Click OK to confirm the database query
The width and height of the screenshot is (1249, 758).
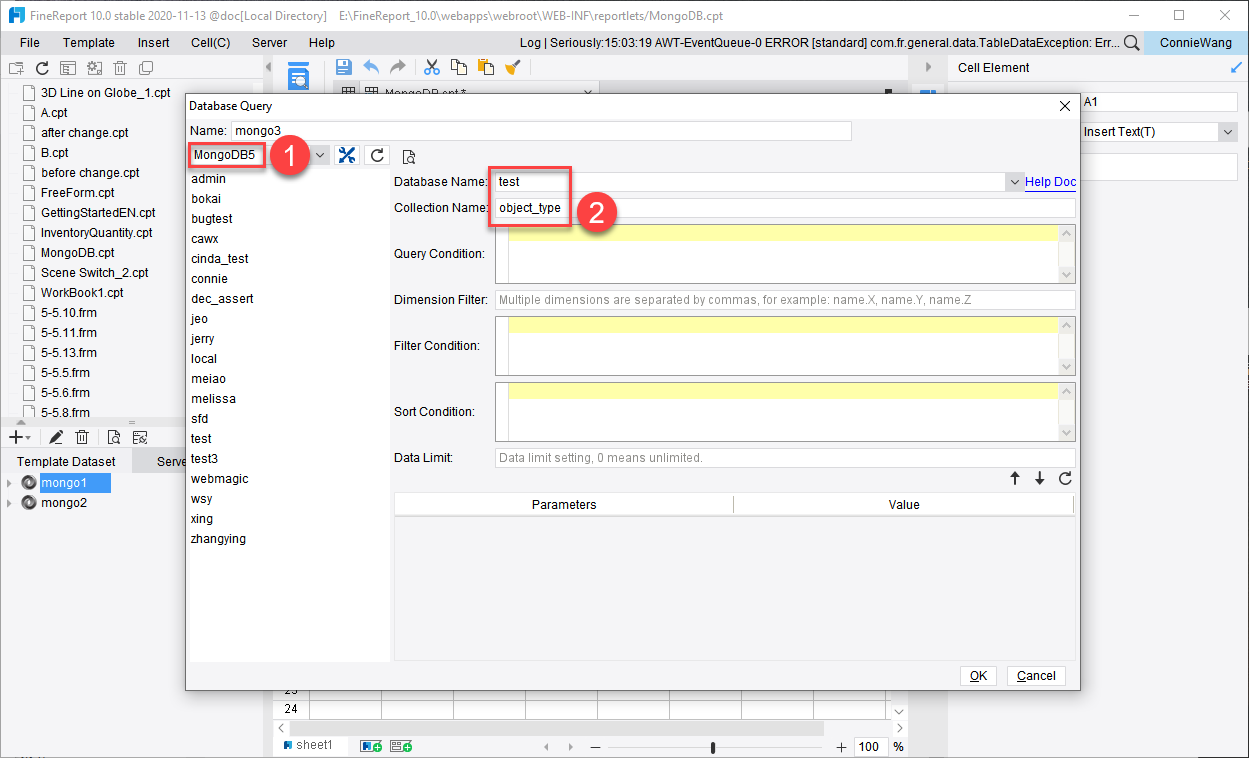click(977, 675)
